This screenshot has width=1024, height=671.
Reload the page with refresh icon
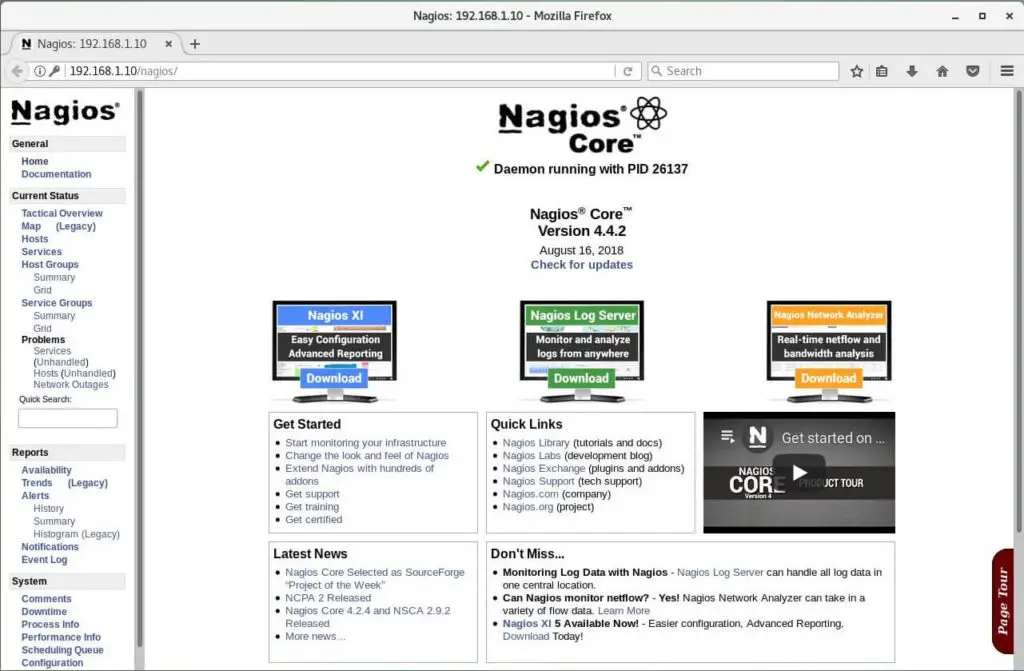pos(628,71)
